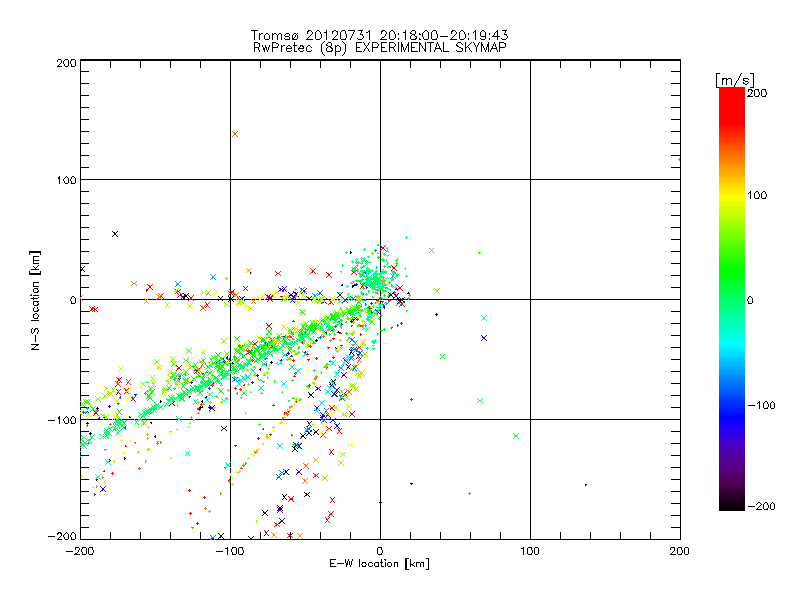This screenshot has width=800, height=600.
Task: Click the colorbar tick value 100
Action: point(757,195)
